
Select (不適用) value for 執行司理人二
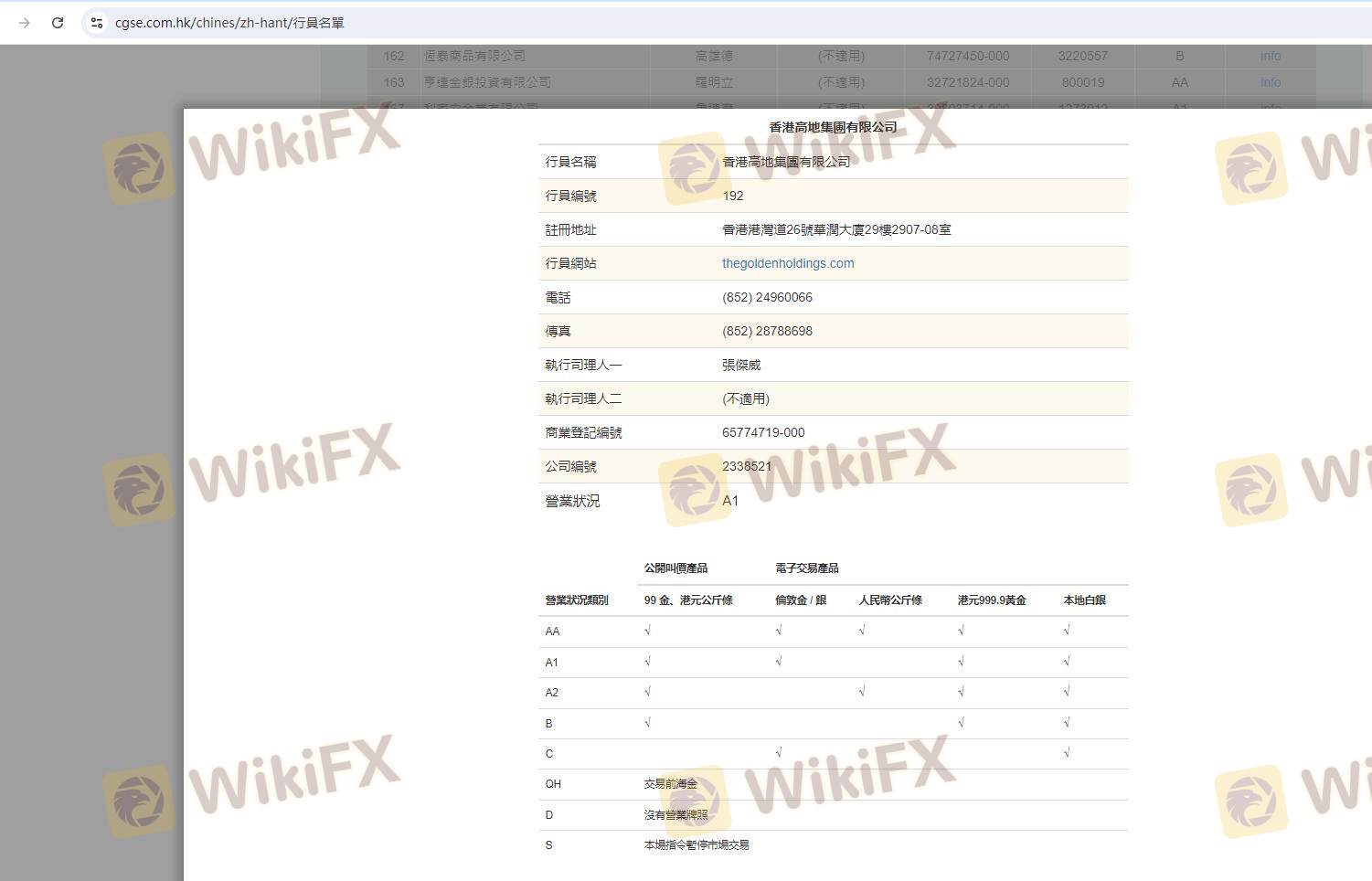[746, 398]
